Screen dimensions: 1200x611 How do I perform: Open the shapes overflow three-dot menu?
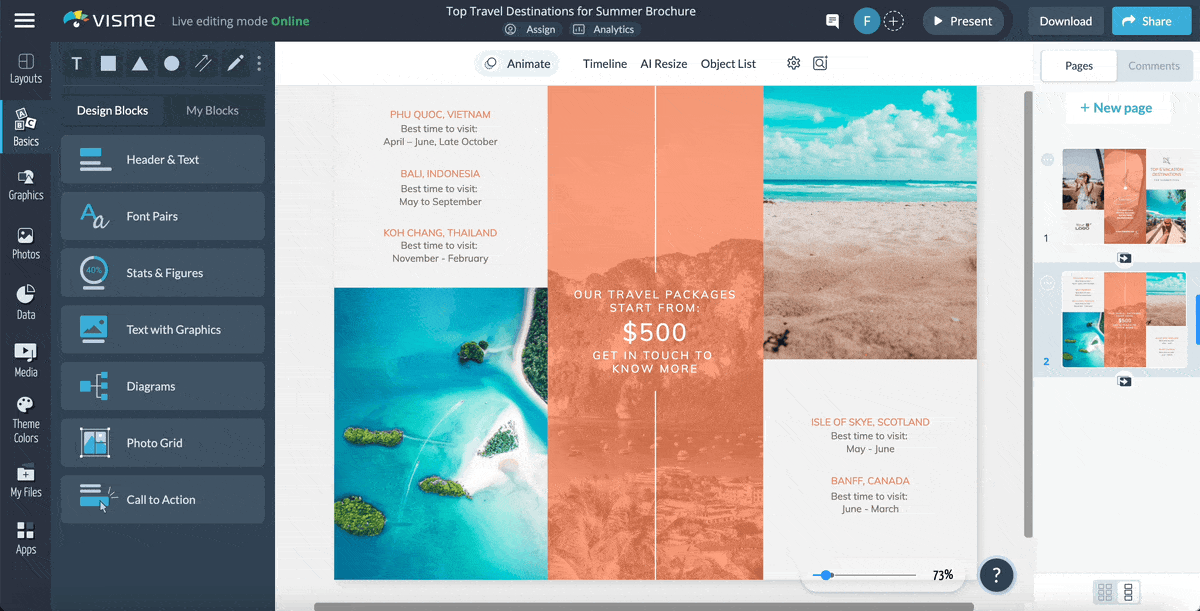[x=258, y=63]
